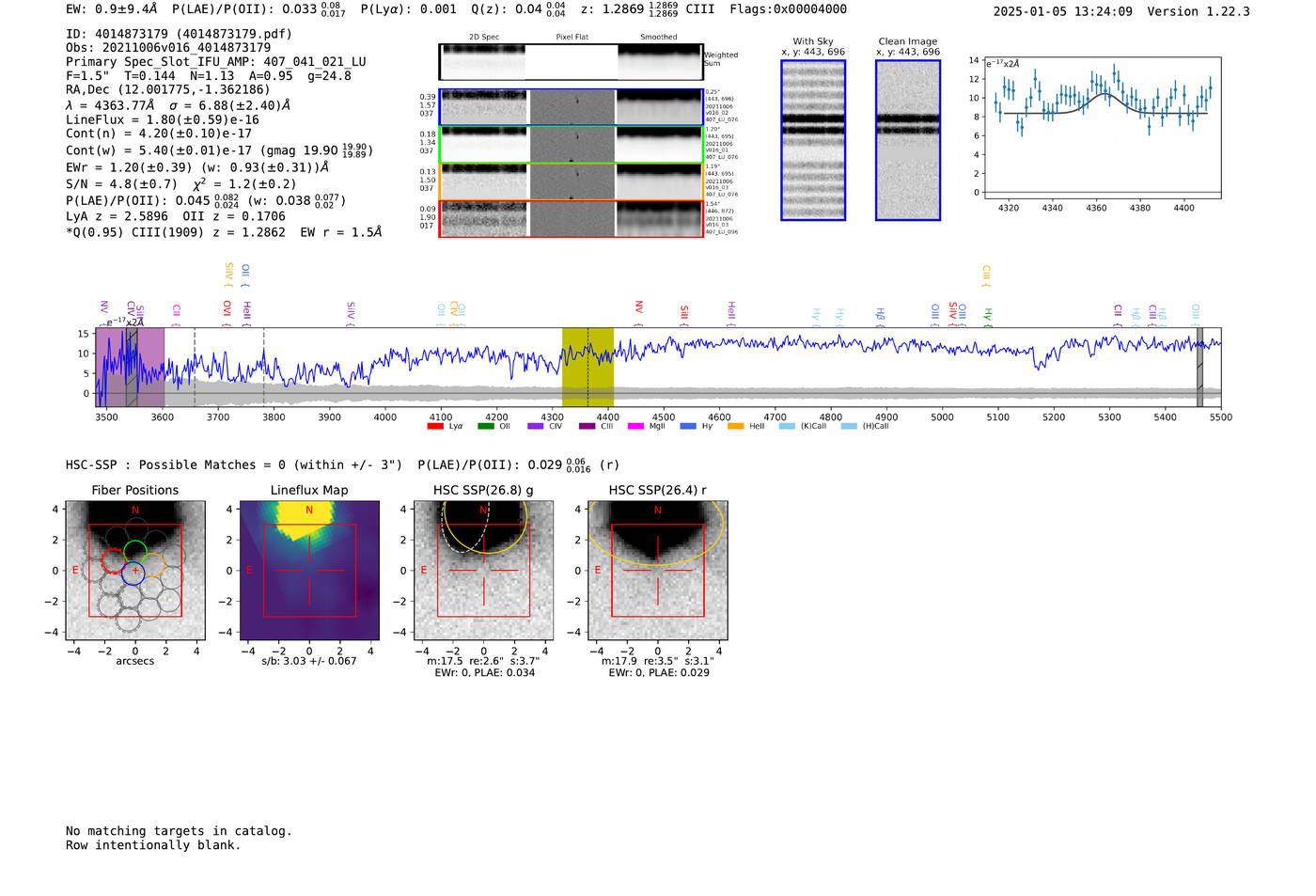1316x896 pixels.
Task: Click the purple shaded region near 3500-3600Å
Action: point(130,368)
